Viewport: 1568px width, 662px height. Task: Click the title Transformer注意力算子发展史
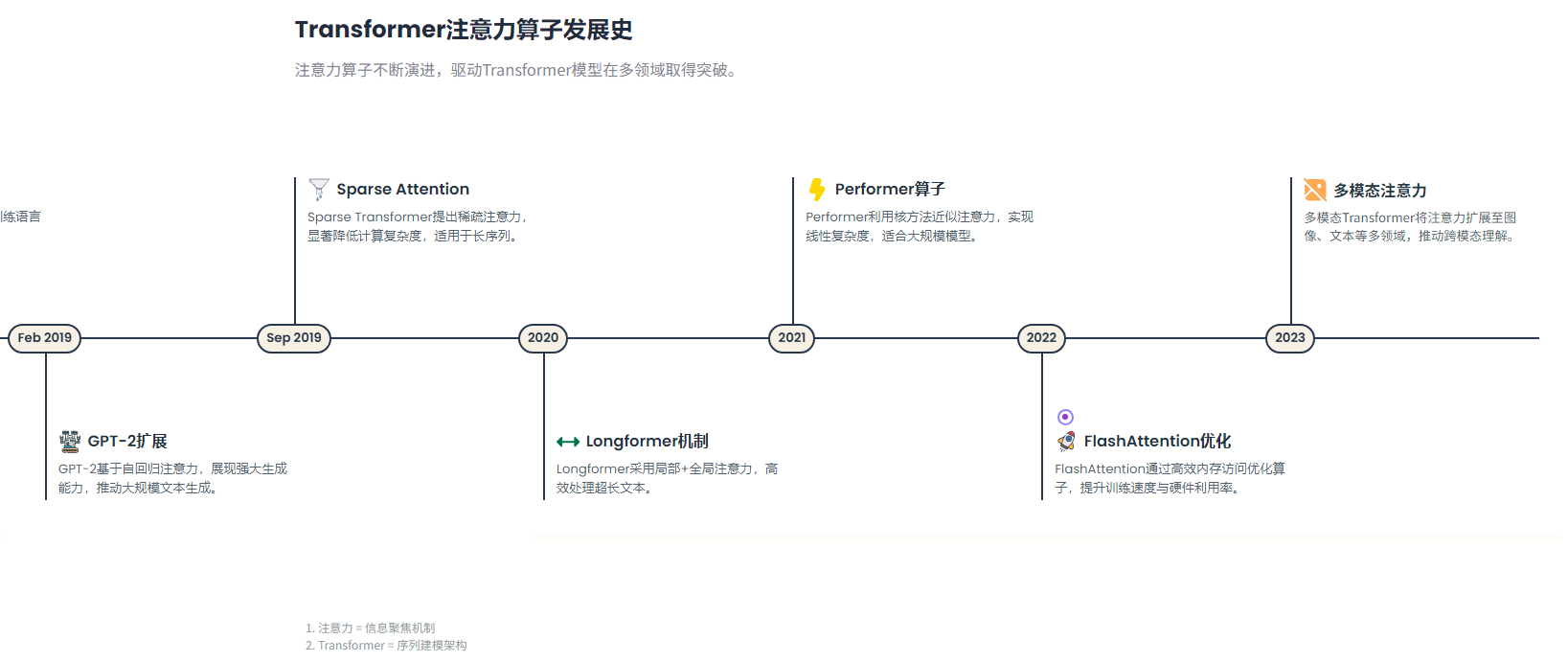tap(464, 30)
